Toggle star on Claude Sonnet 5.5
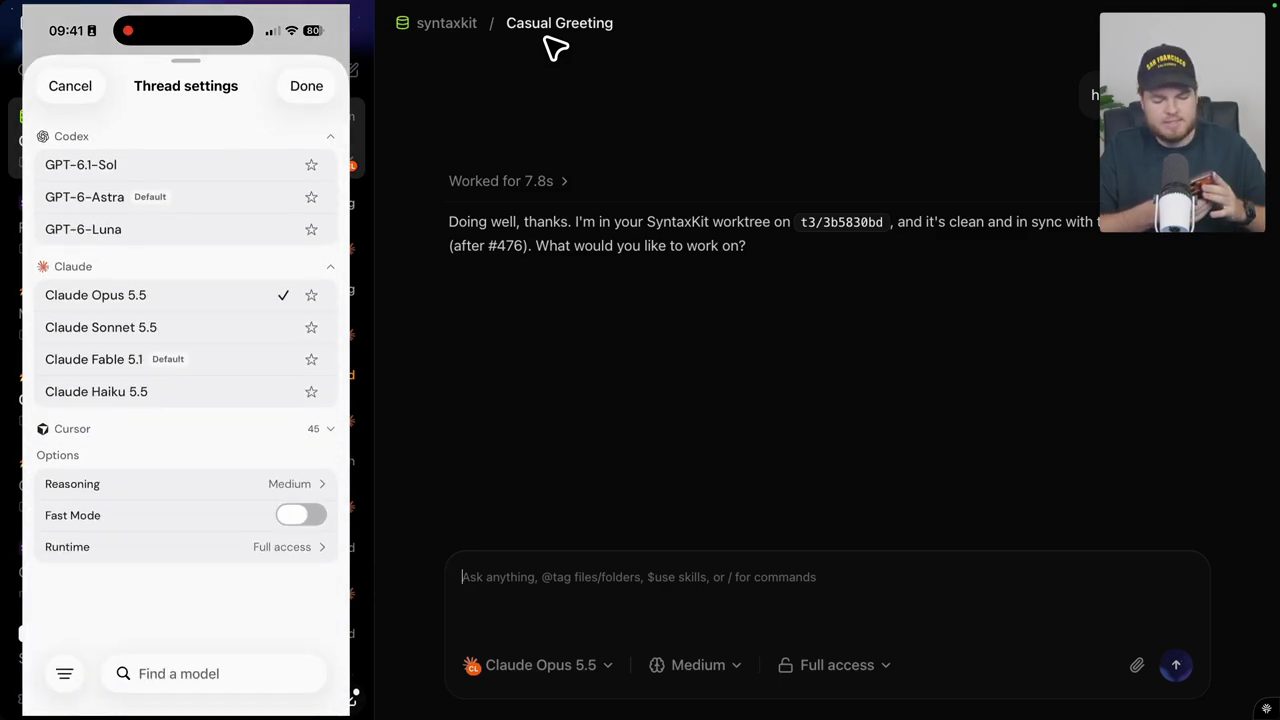Screen dimensions: 1280x720 tap(311, 327)
